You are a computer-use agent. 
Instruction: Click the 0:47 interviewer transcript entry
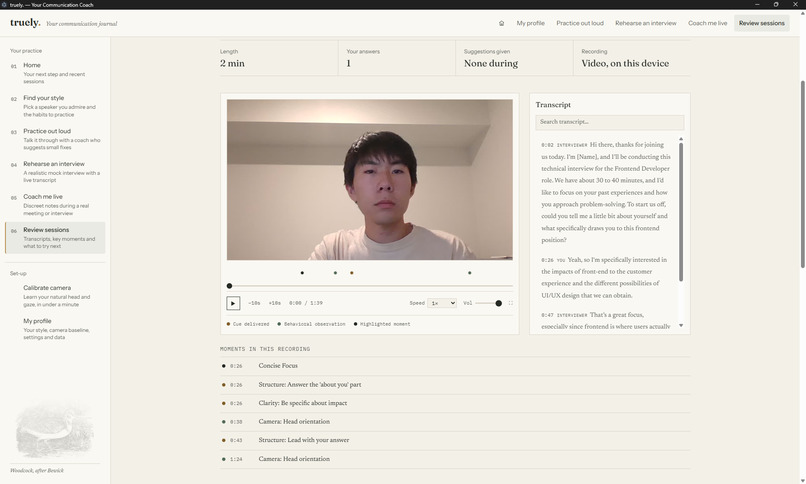[606, 320]
